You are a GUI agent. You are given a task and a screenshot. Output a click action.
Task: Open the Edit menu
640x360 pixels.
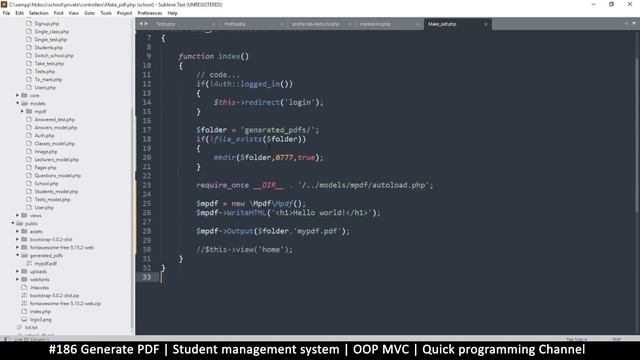click(x=20, y=13)
